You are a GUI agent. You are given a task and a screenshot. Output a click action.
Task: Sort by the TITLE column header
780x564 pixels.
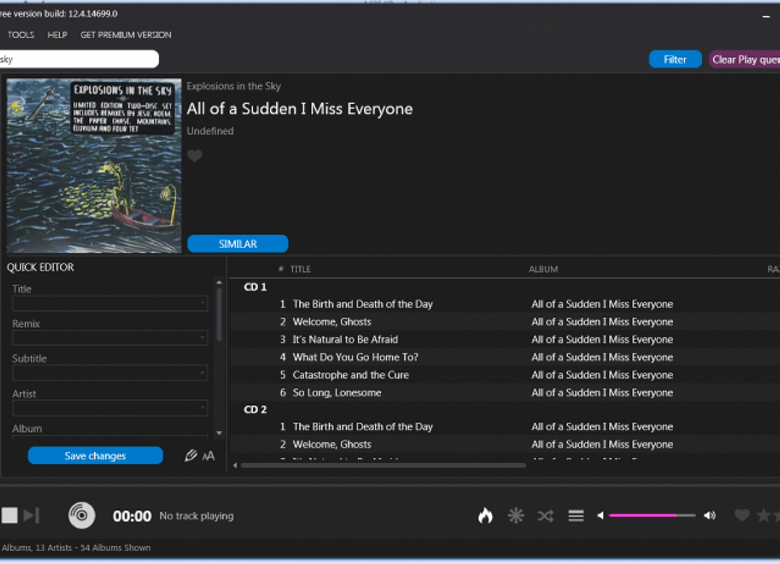point(300,269)
